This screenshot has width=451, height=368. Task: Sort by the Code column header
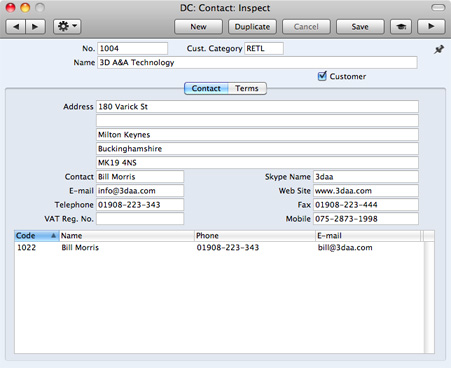pos(37,236)
